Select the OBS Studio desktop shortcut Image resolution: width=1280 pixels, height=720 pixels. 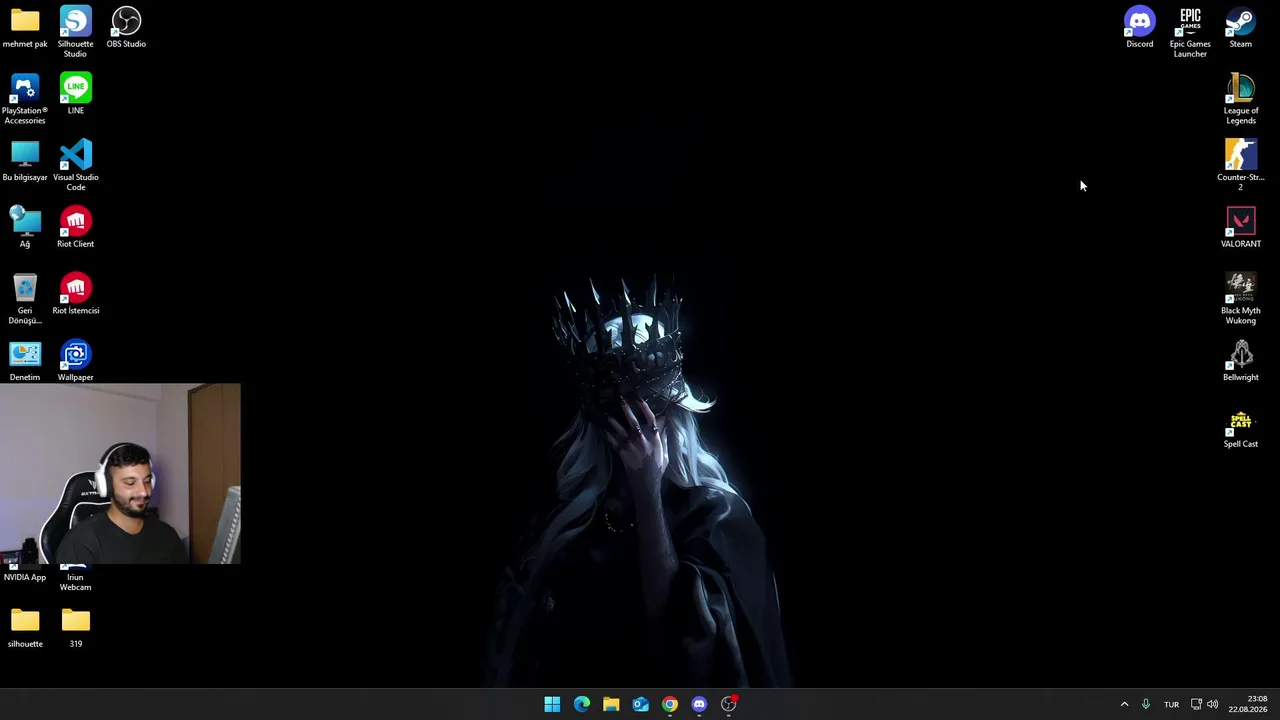tap(126, 27)
